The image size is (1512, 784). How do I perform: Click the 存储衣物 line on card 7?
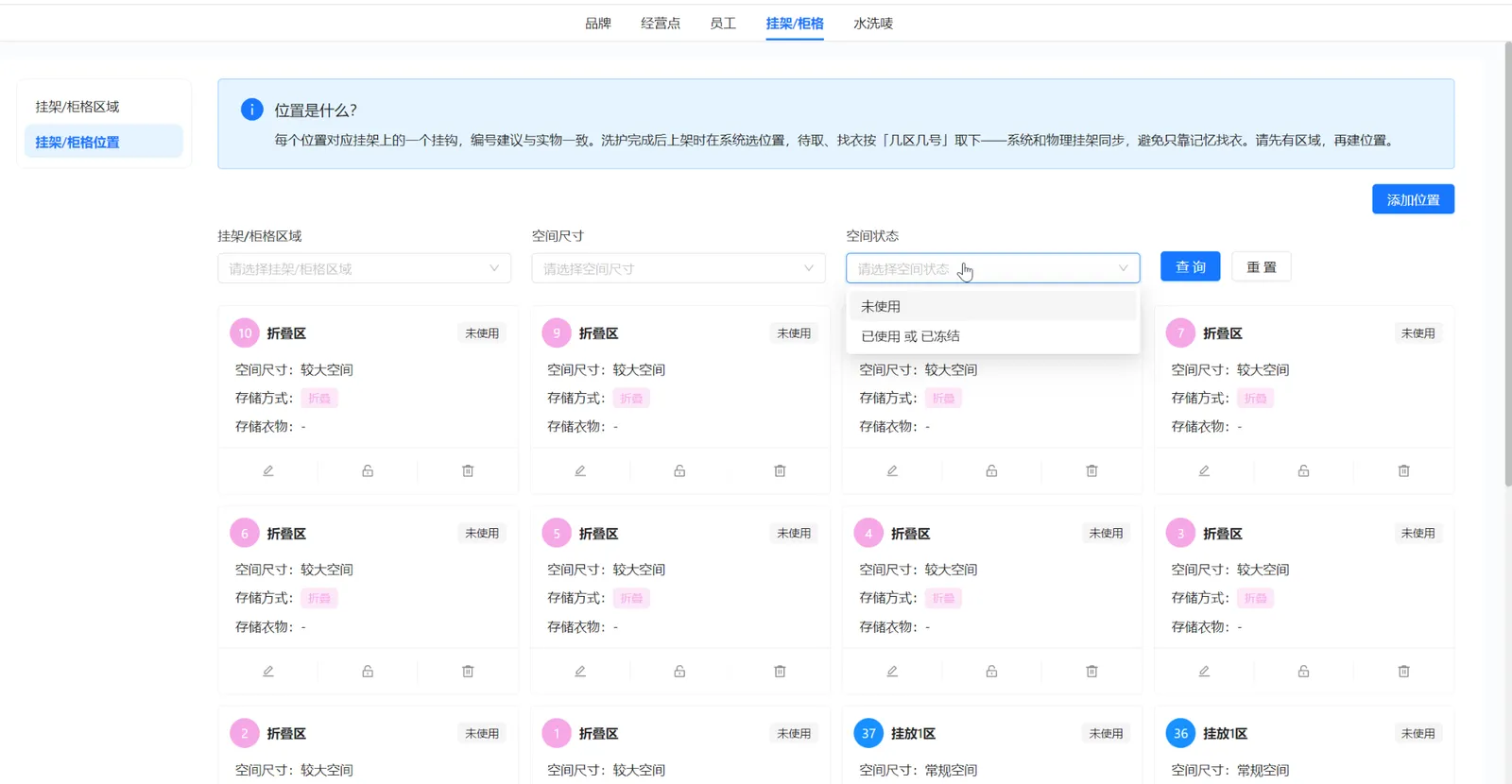point(1207,427)
